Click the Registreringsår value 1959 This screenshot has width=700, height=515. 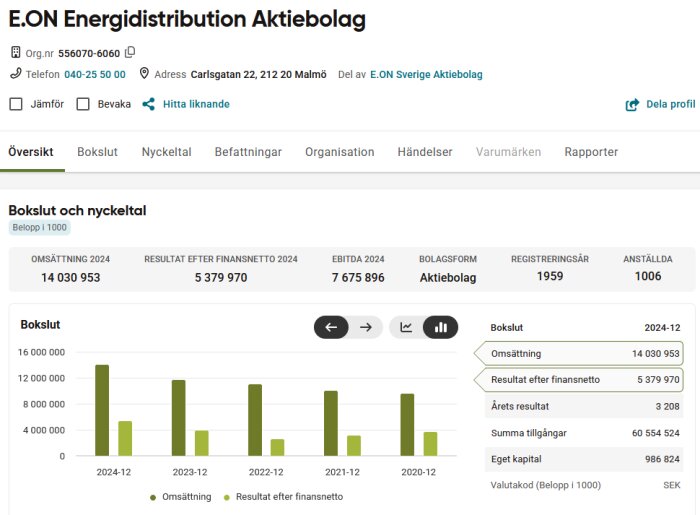click(550, 276)
